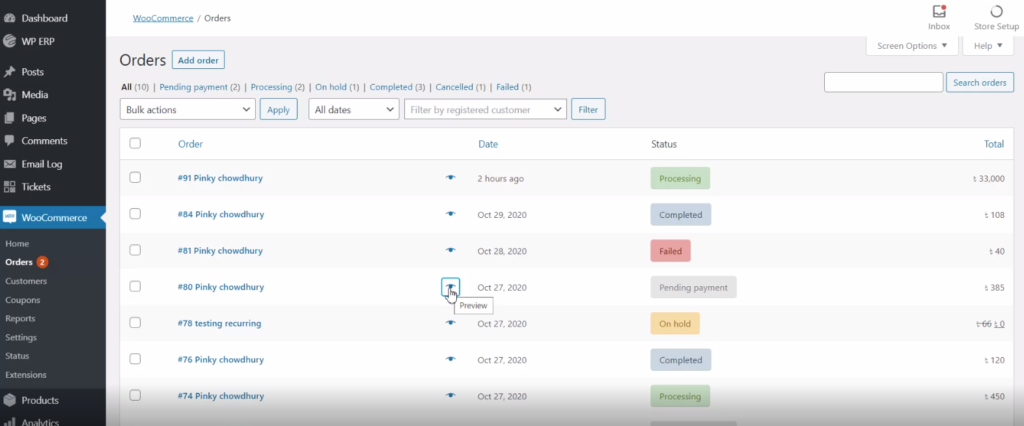Open Tickets icon in sidebar
The width and height of the screenshot is (1024, 426).
click(10, 187)
